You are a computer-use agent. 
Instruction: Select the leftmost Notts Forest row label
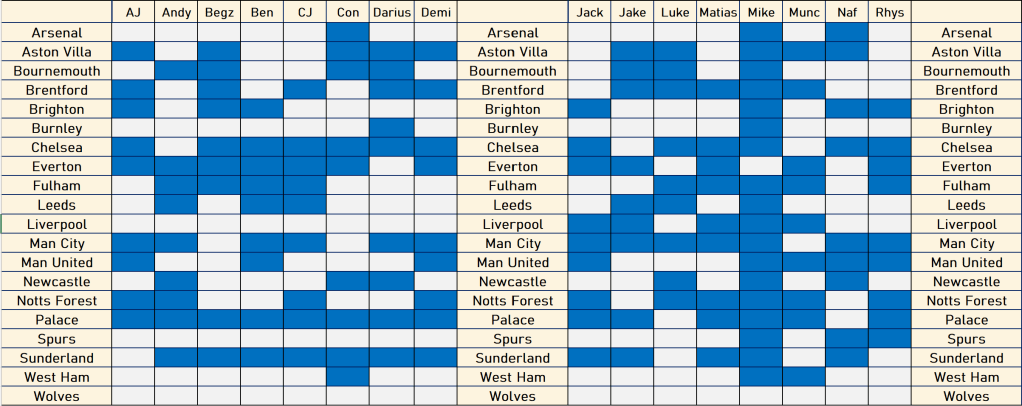pyautogui.click(x=56, y=301)
